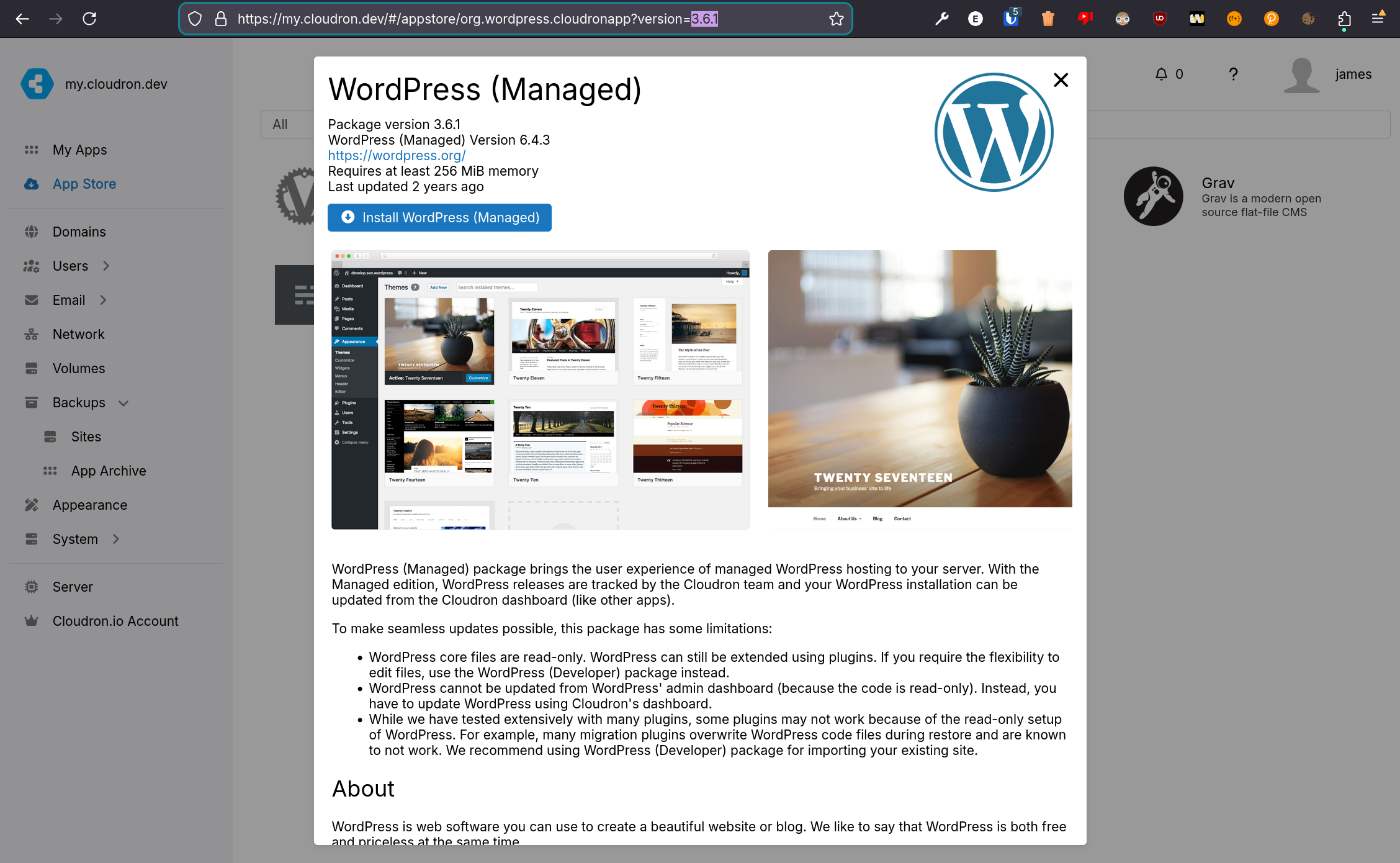Open the help question mark icon
1400x863 pixels.
1233,75
